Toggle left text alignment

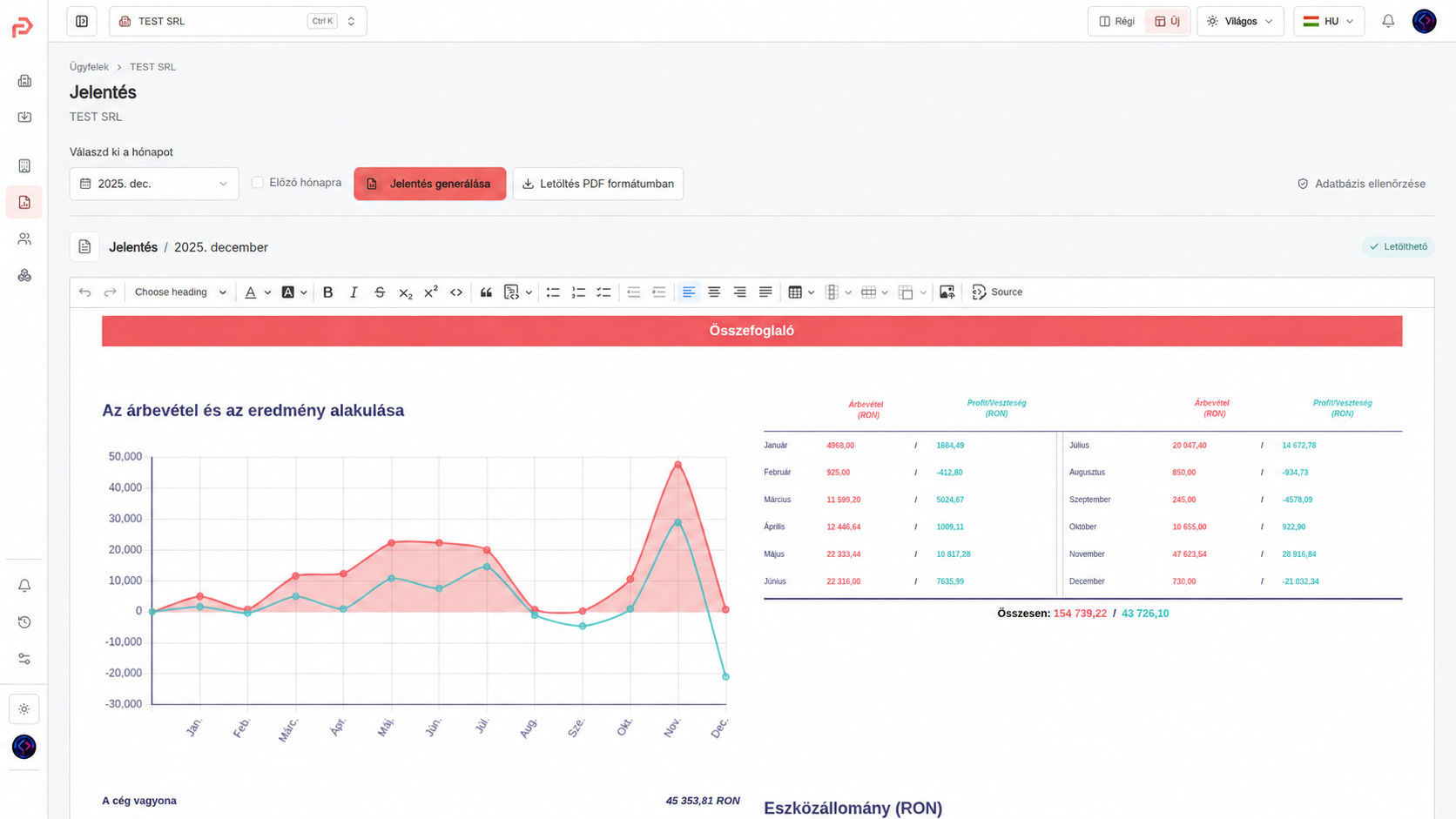(x=689, y=292)
